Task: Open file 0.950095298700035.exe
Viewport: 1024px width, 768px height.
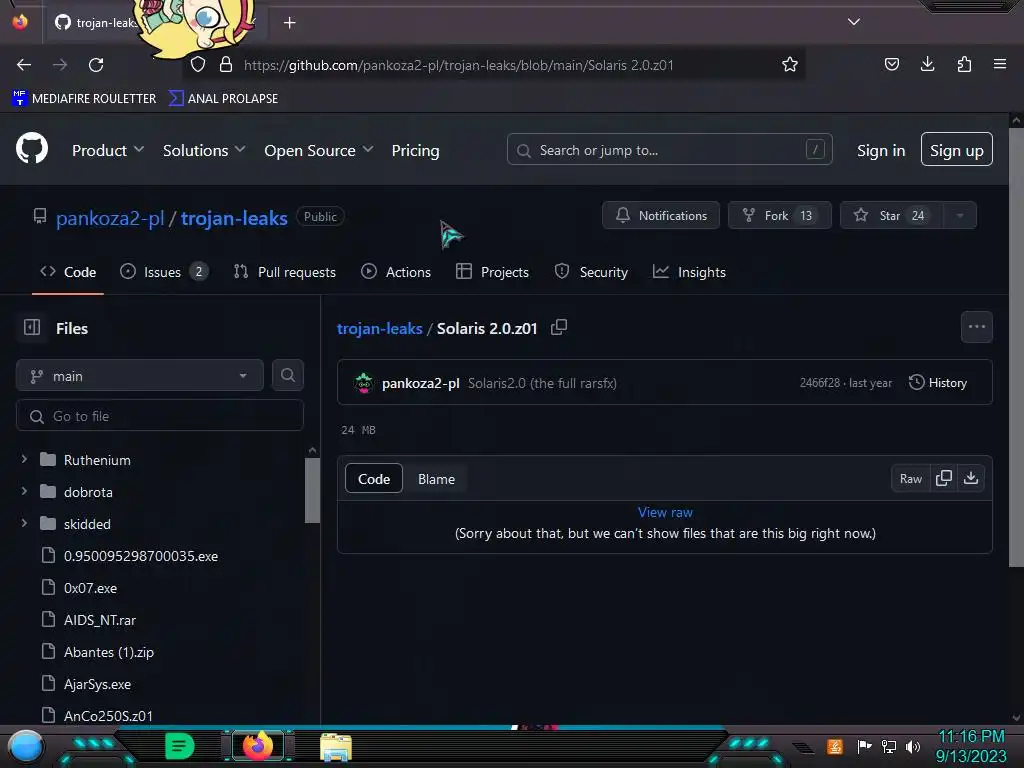Action: pos(140,556)
